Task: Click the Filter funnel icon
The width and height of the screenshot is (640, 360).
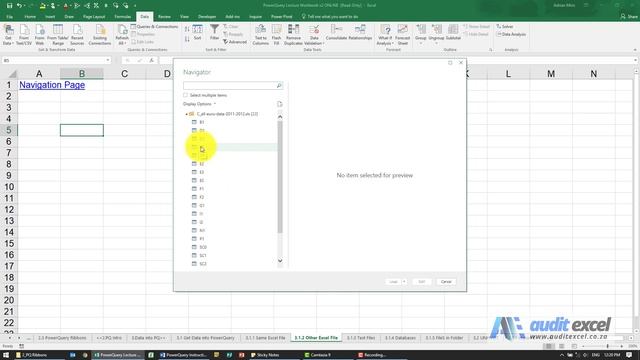Action: click(x=214, y=32)
